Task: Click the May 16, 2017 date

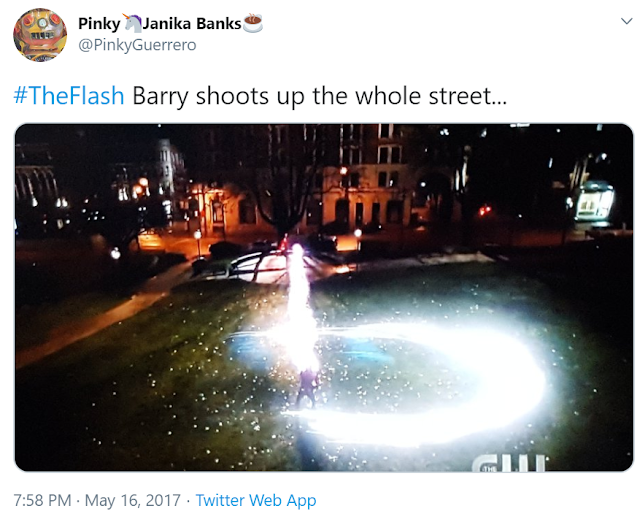Action: pos(133,500)
